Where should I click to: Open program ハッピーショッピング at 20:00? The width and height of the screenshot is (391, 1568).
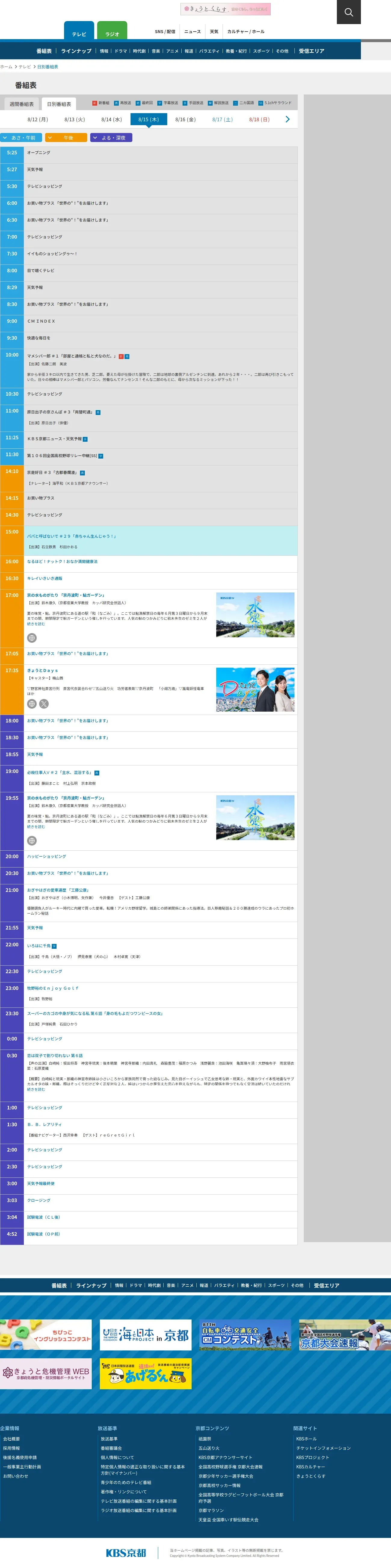click(46, 856)
